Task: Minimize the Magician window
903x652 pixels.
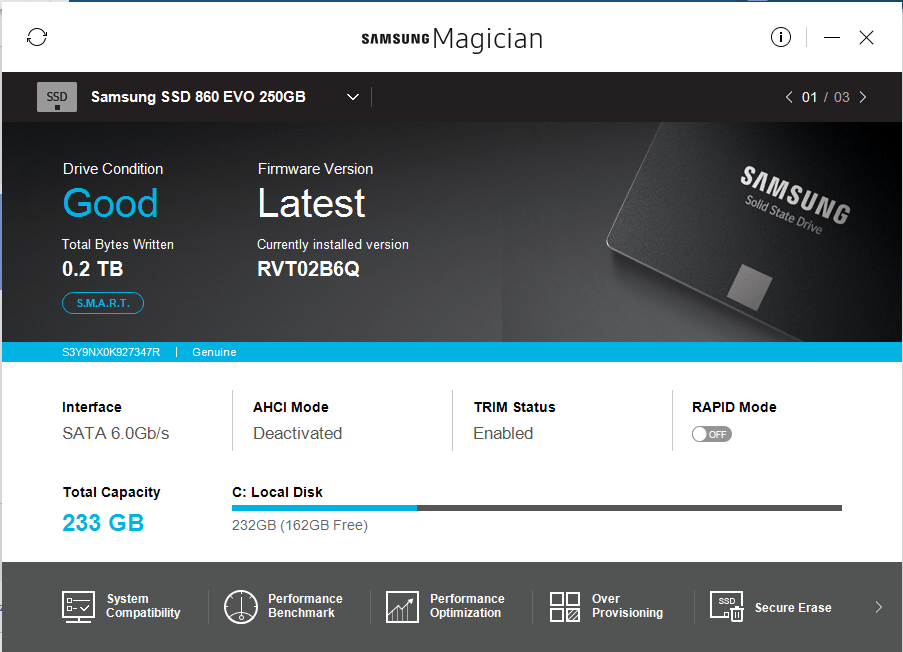Action: tap(832, 38)
